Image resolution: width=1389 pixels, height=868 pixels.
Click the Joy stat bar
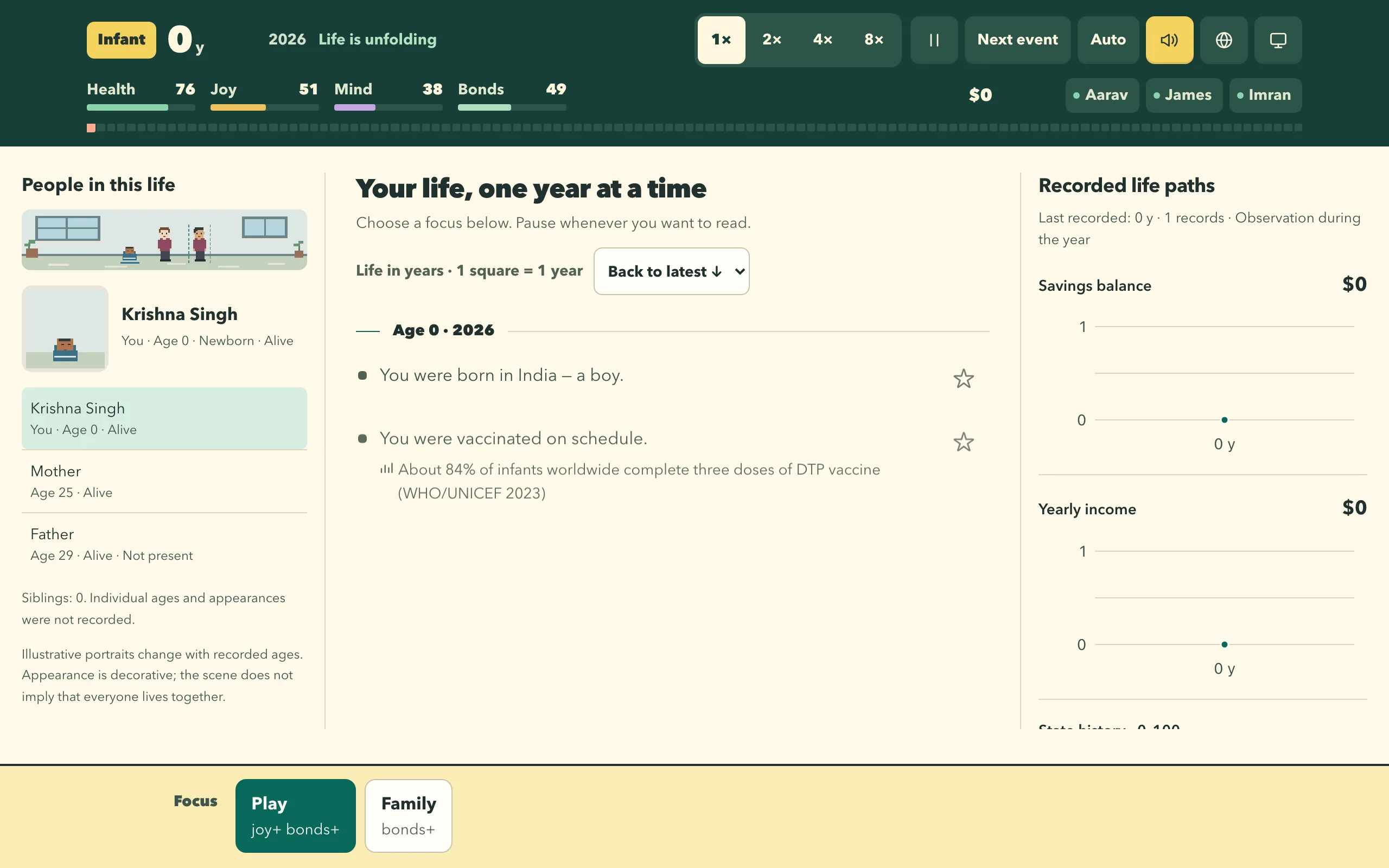point(264,107)
